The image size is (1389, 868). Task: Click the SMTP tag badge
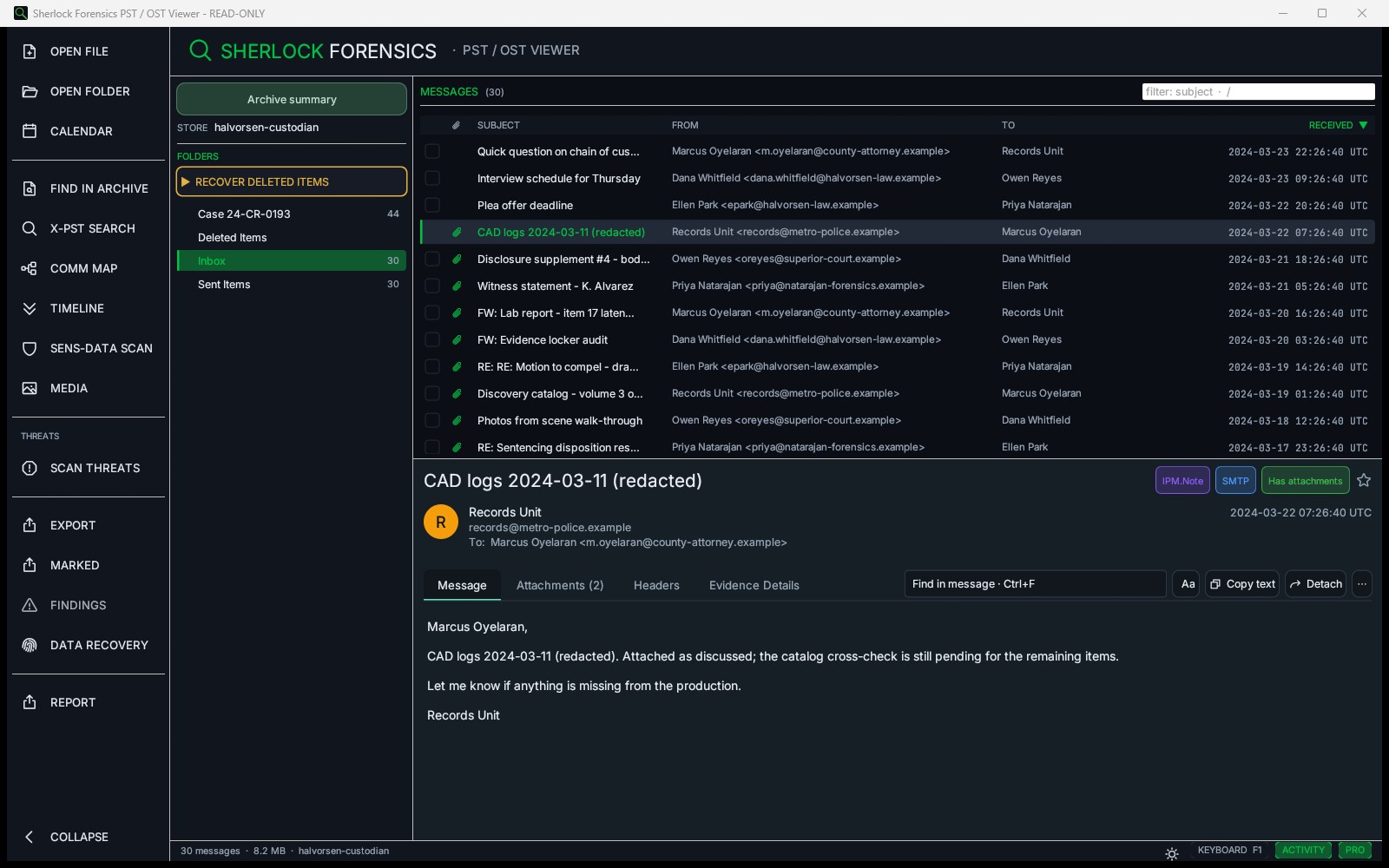[1234, 480]
